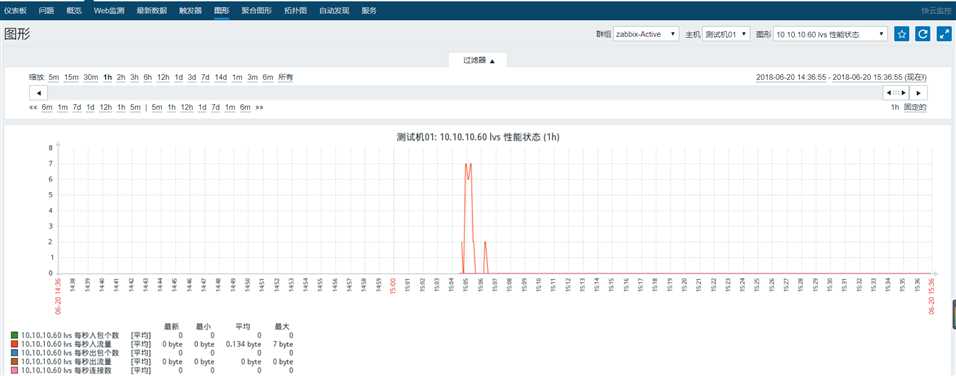Viewport: 956px width, 376px height.
Task: Open the 图形 10.10.10.60 lvs 性能状态 dropdown
Action: click(830, 34)
